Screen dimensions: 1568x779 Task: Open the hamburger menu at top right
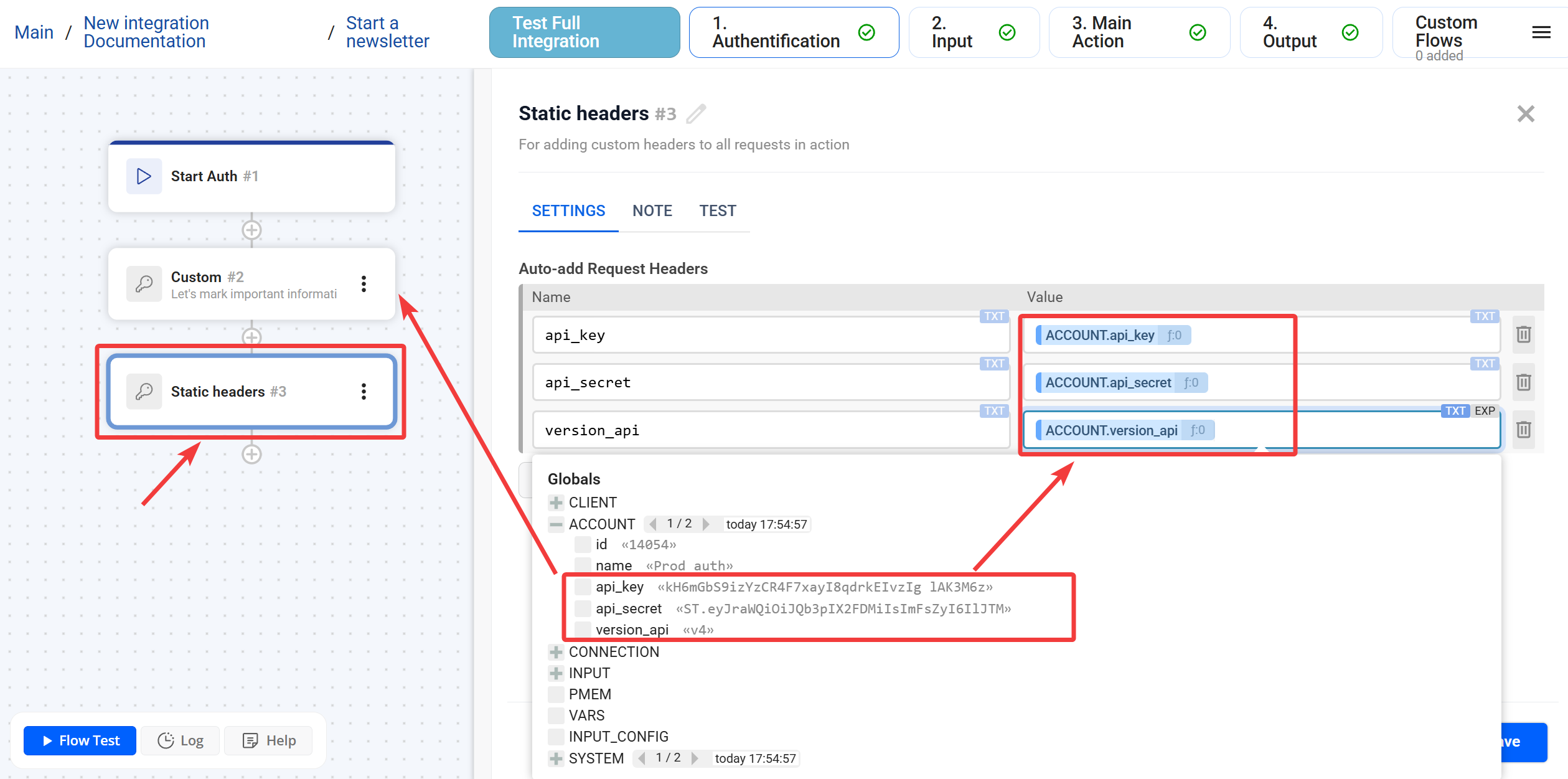coord(1541,32)
